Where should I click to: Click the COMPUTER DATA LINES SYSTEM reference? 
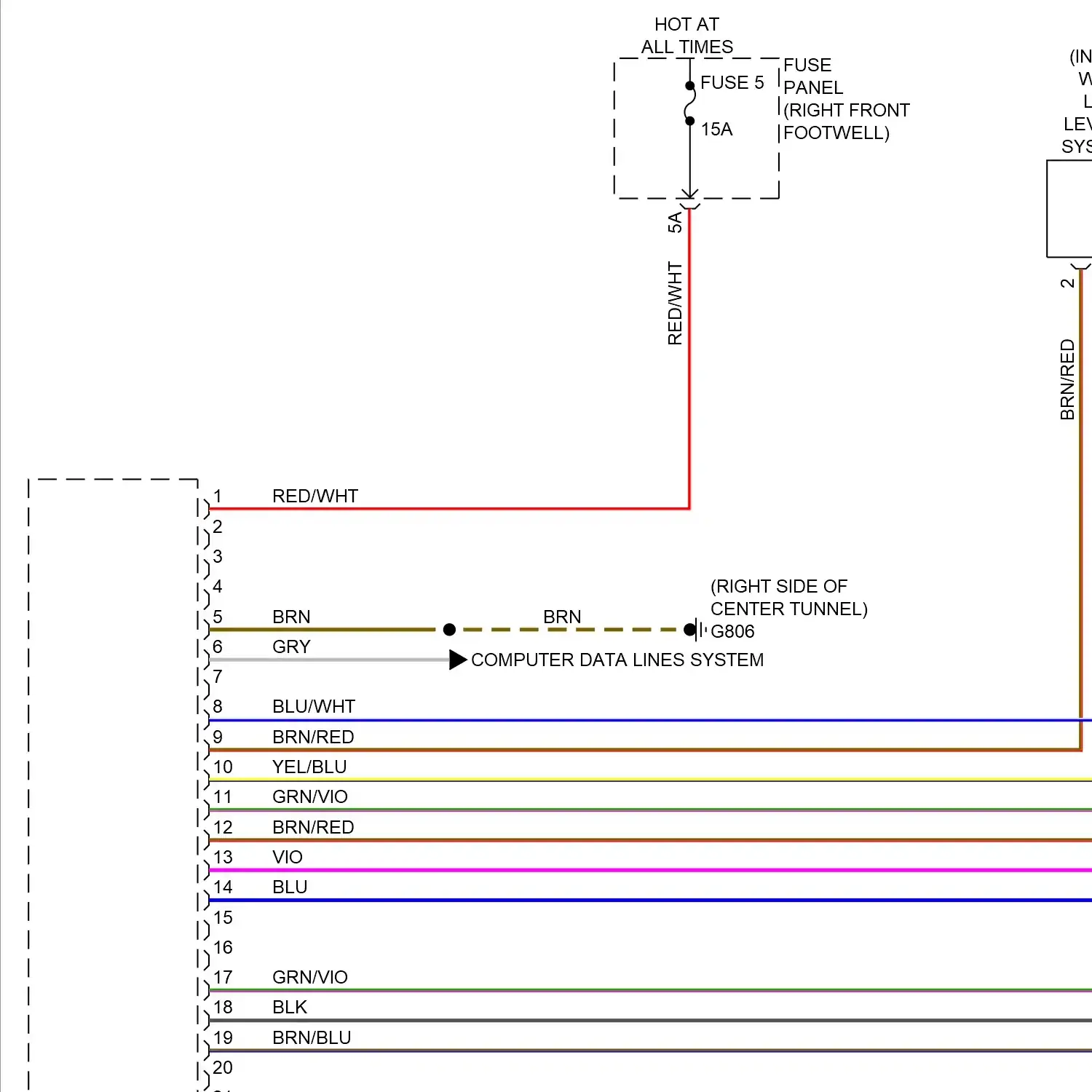click(617, 660)
